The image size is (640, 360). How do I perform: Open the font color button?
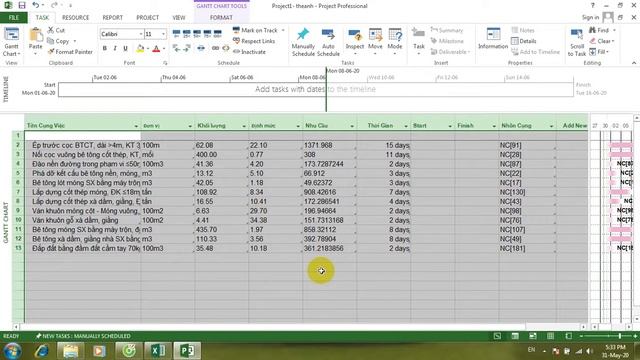click(156, 49)
